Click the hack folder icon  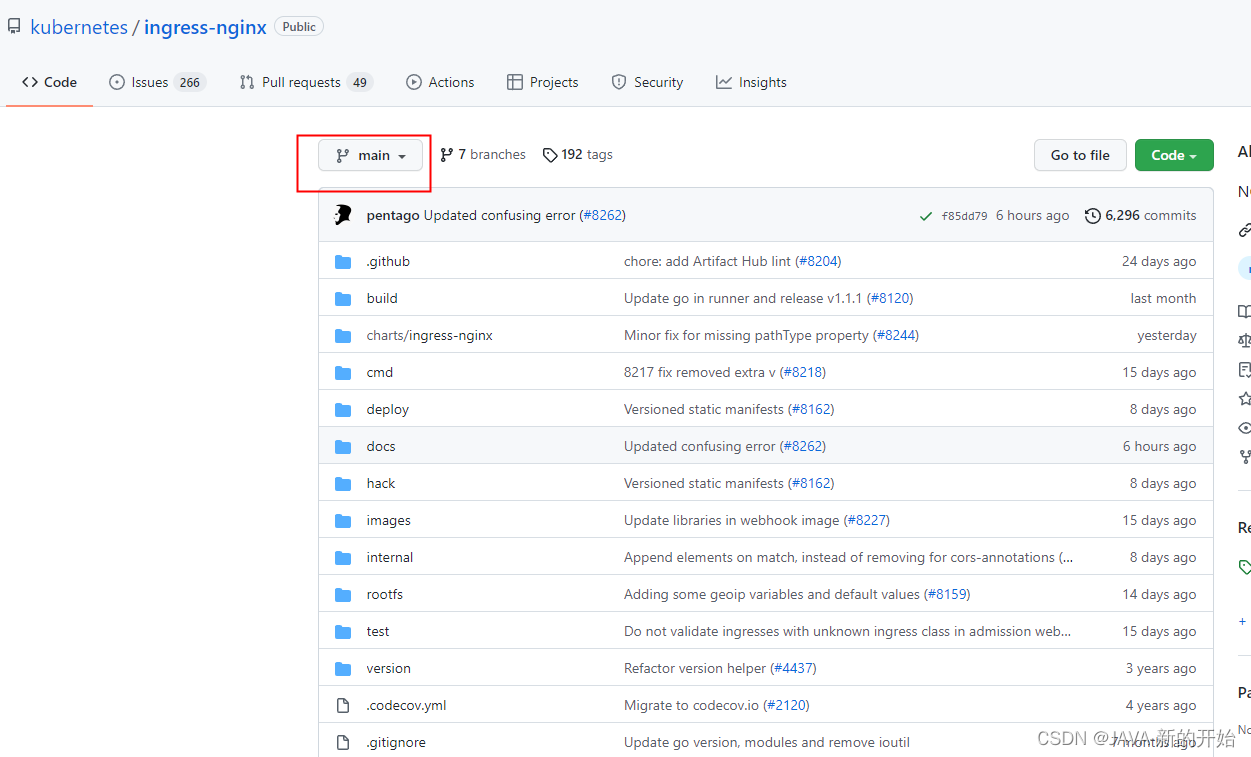pos(343,483)
